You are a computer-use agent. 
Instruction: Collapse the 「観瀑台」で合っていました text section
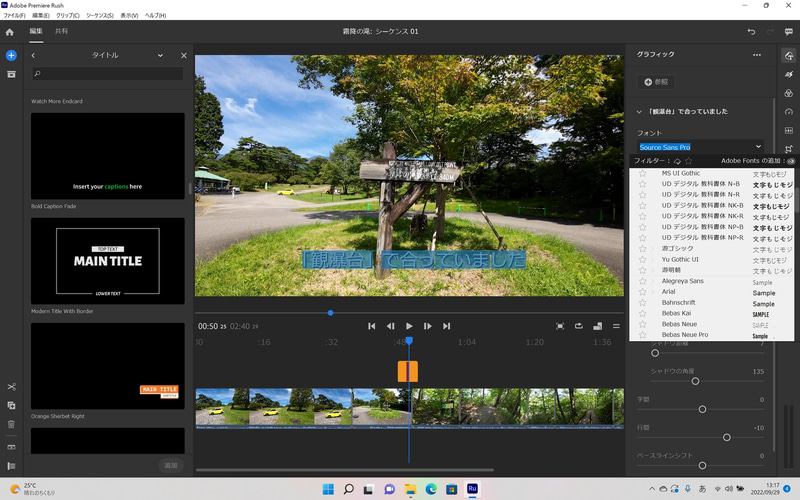coord(639,111)
